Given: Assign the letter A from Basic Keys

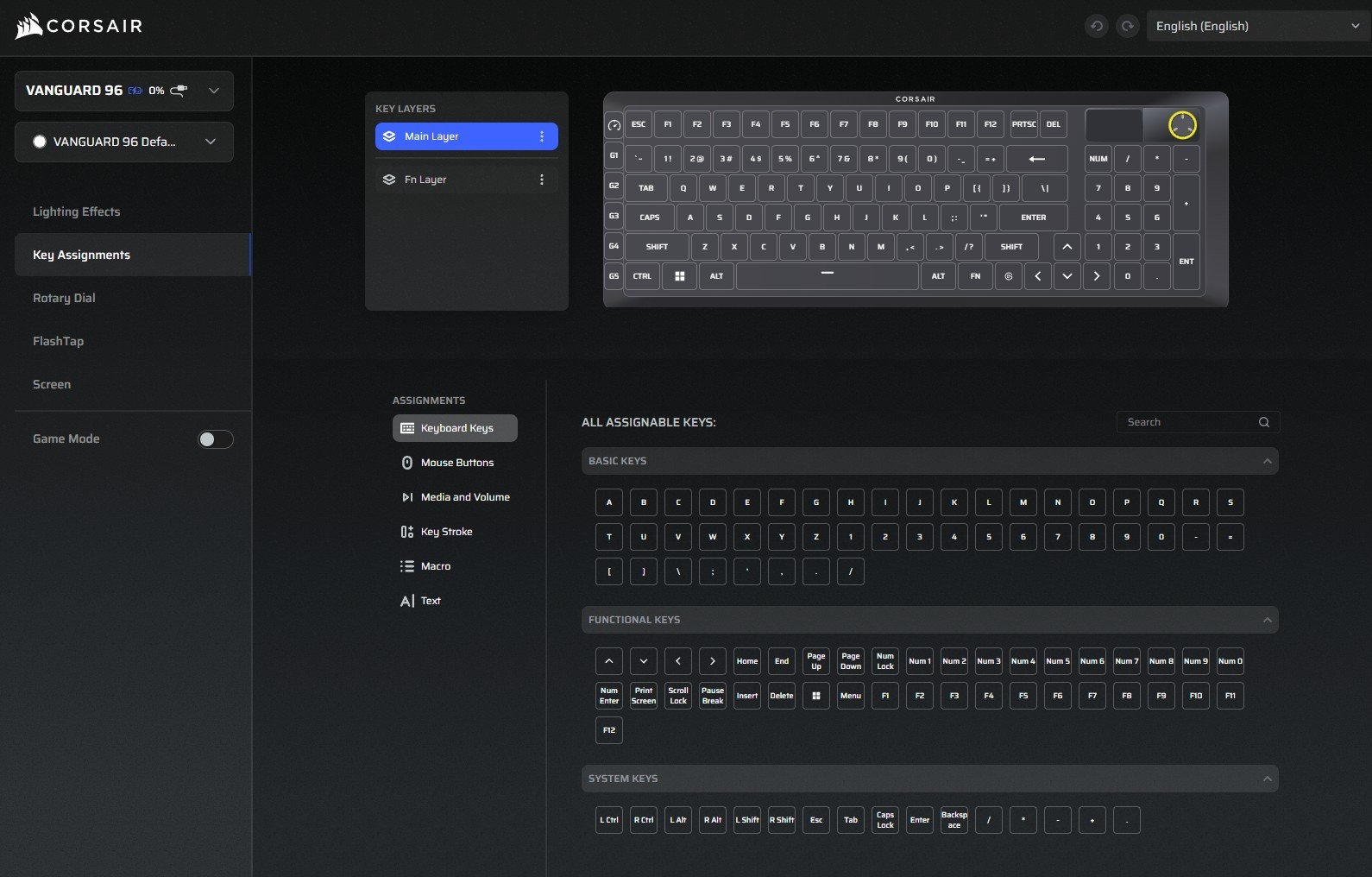Looking at the screenshot, I should 609,502.
